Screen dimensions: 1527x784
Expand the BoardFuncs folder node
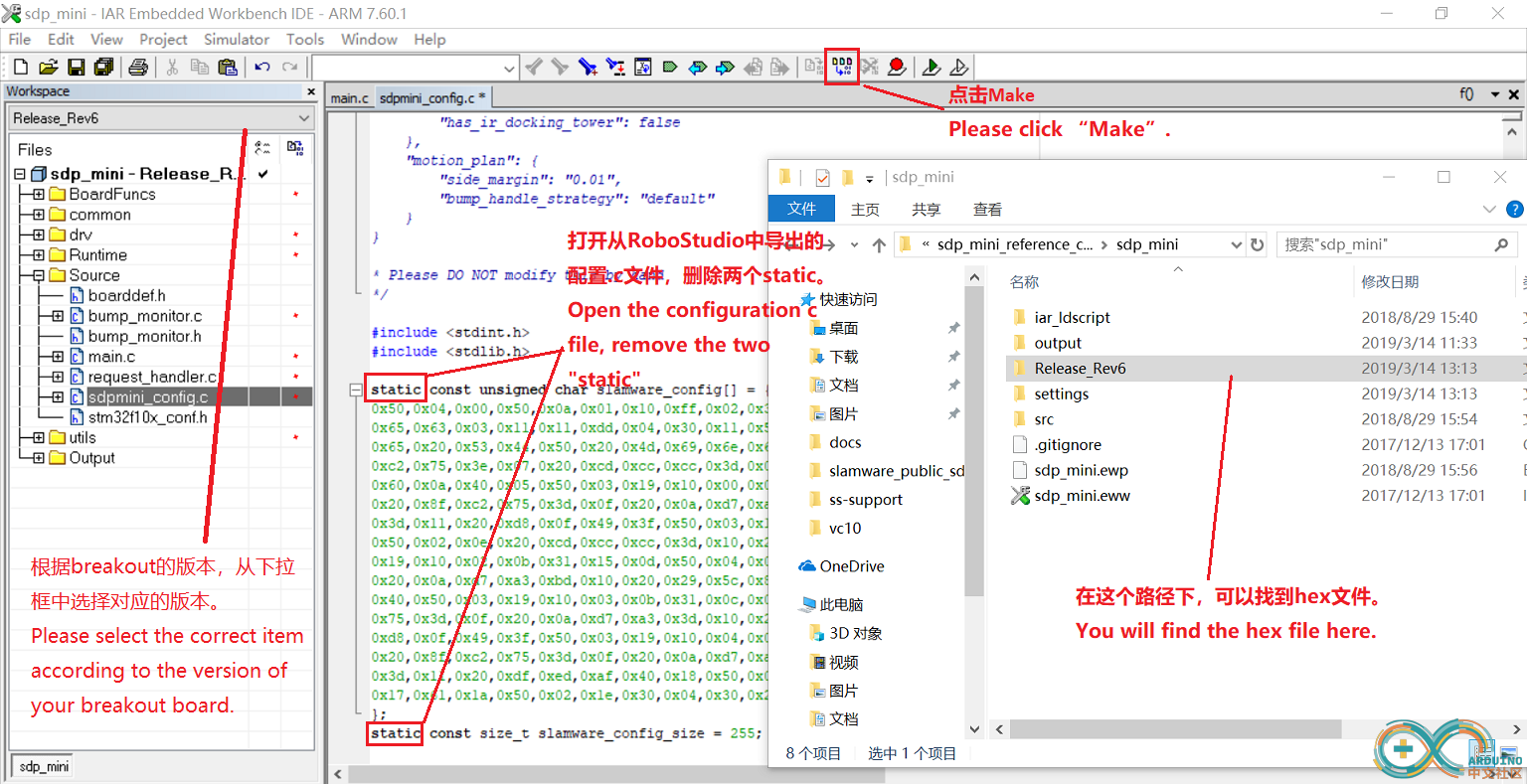click(x=39, y=195)
